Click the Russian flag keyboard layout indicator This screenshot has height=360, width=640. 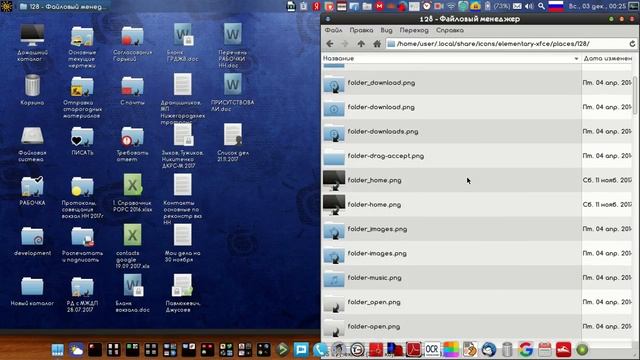[556, 6]
